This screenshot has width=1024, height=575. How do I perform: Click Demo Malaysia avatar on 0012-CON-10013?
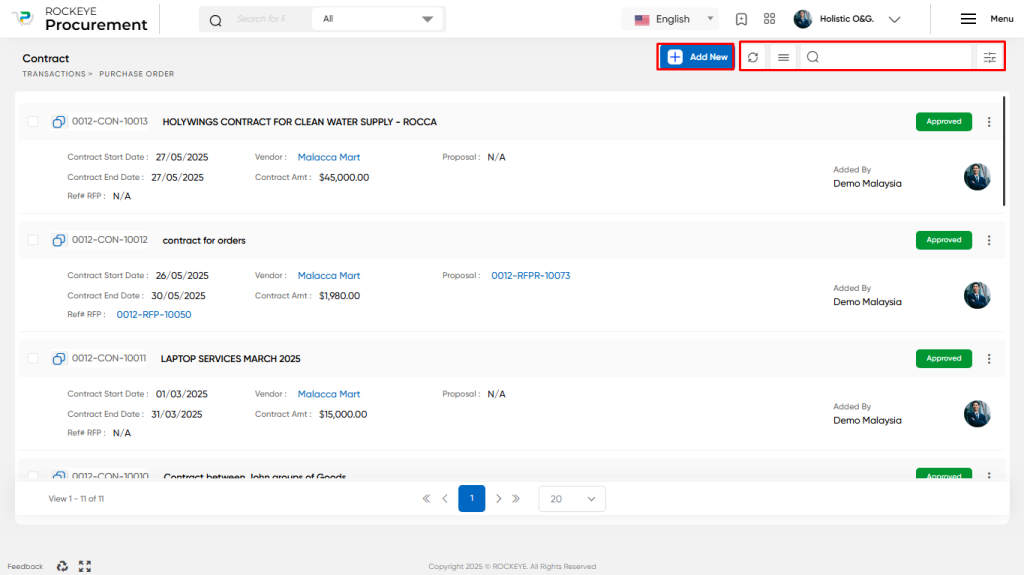977,177
